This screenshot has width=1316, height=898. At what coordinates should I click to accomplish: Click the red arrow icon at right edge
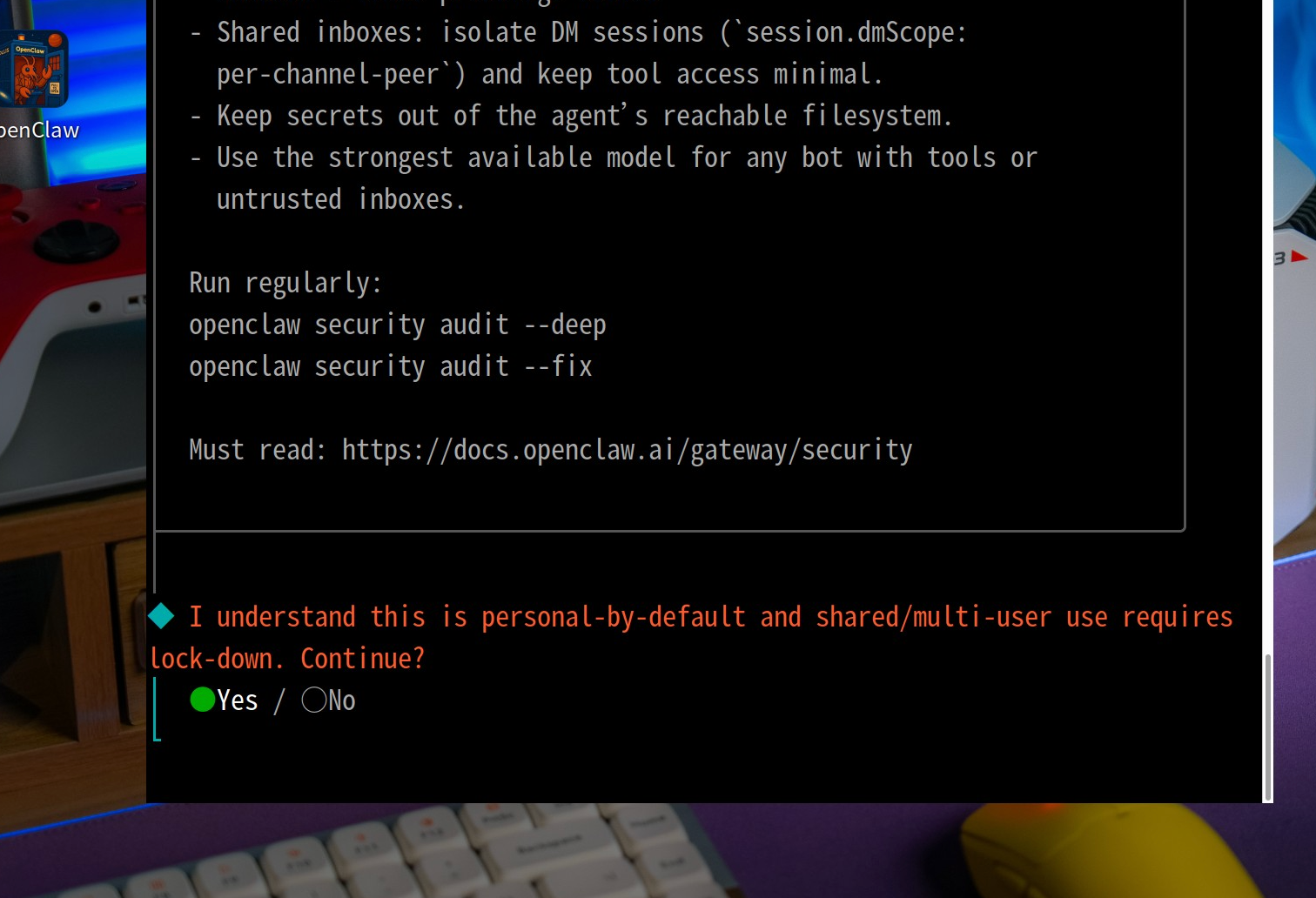1299,257
